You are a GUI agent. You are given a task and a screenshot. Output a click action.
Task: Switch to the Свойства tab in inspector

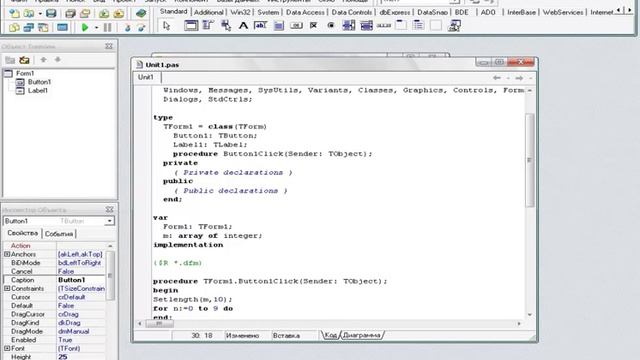coord(22,233)
